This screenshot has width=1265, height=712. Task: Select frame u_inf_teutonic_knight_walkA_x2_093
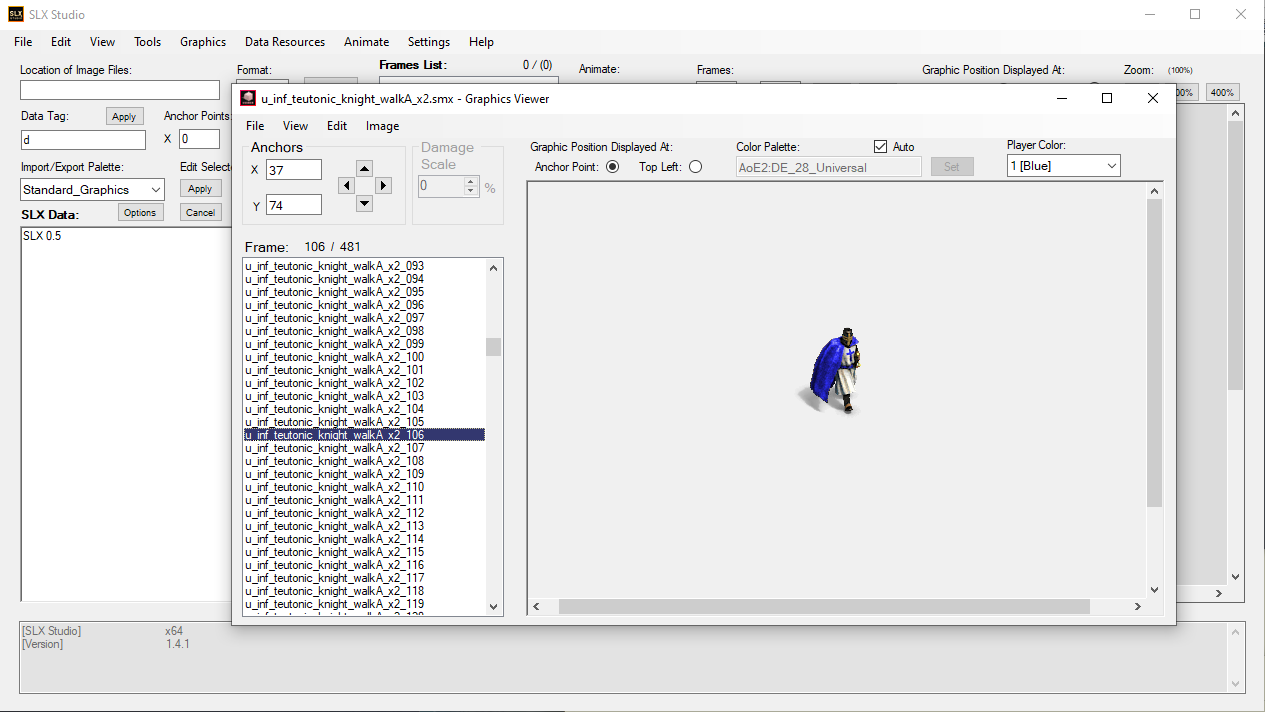pyautogui.click(x=364, y=266)
